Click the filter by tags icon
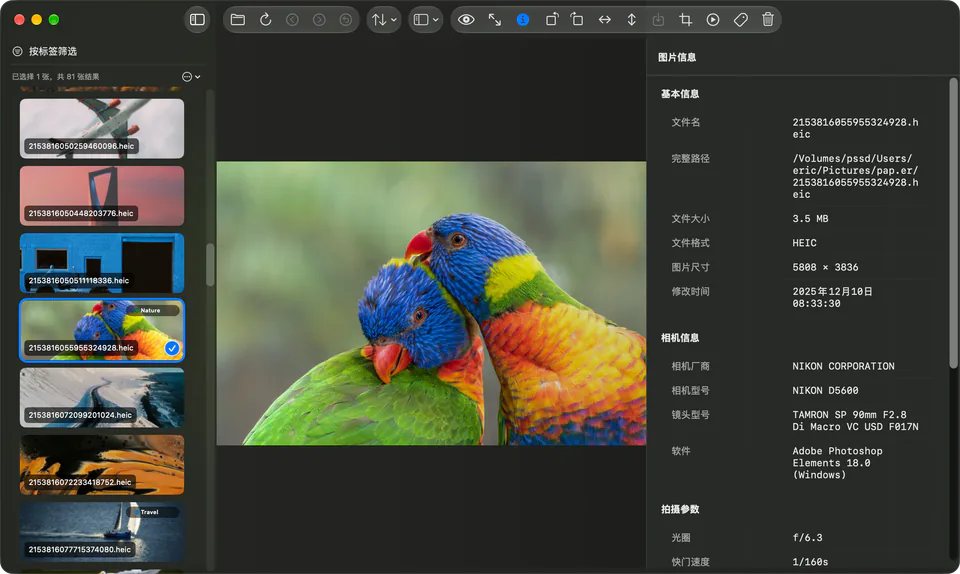 18,51
